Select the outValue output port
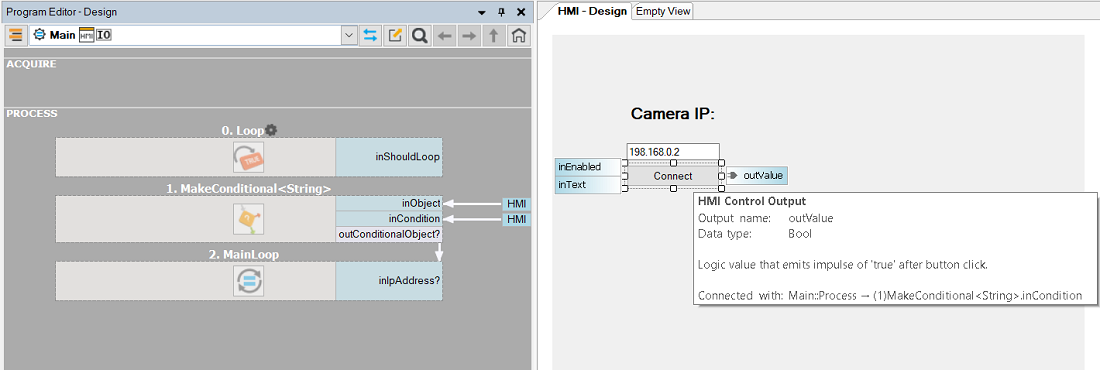1100x370 pixels. (x=763, y=175)
